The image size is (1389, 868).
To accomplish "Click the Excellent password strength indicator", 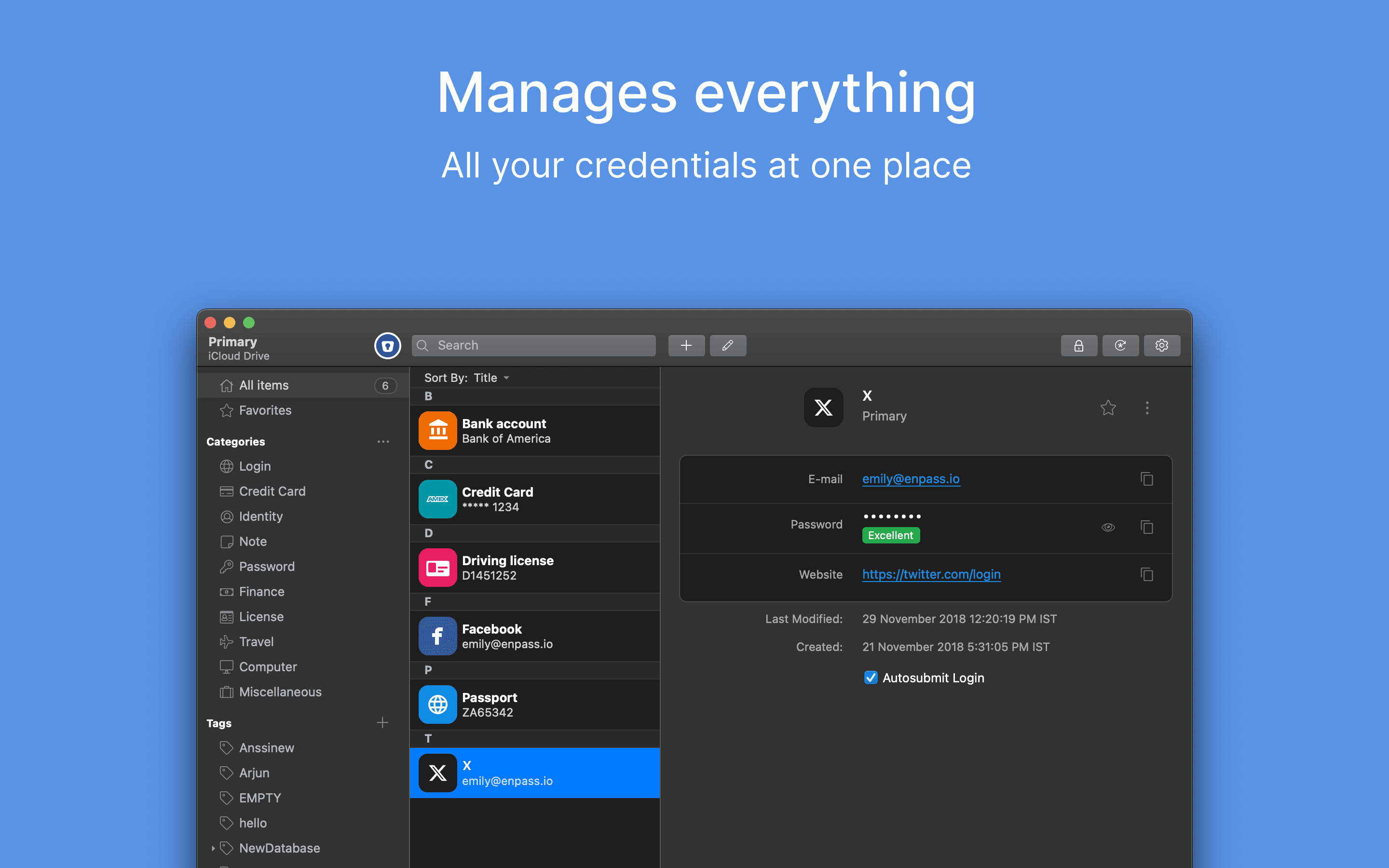I will (890, 535).
